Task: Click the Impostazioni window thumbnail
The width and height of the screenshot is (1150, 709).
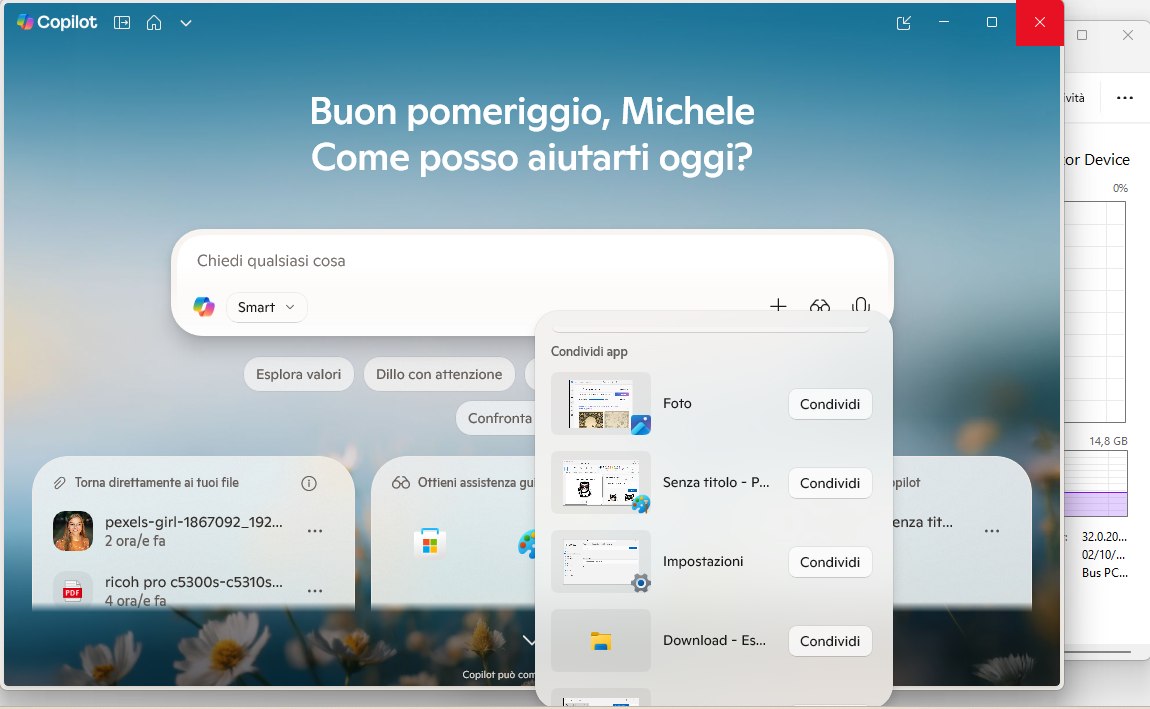Action: (x=601, y=562)
